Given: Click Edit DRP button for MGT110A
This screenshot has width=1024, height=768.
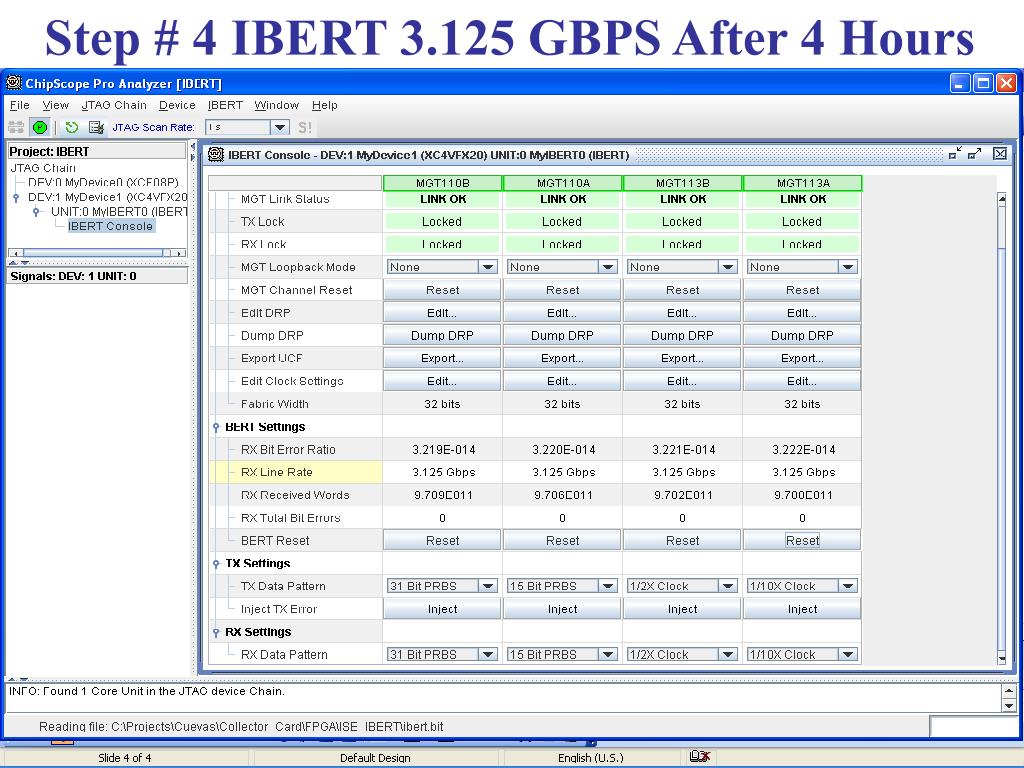Looking at the screenshot, I should pos(562,312).
